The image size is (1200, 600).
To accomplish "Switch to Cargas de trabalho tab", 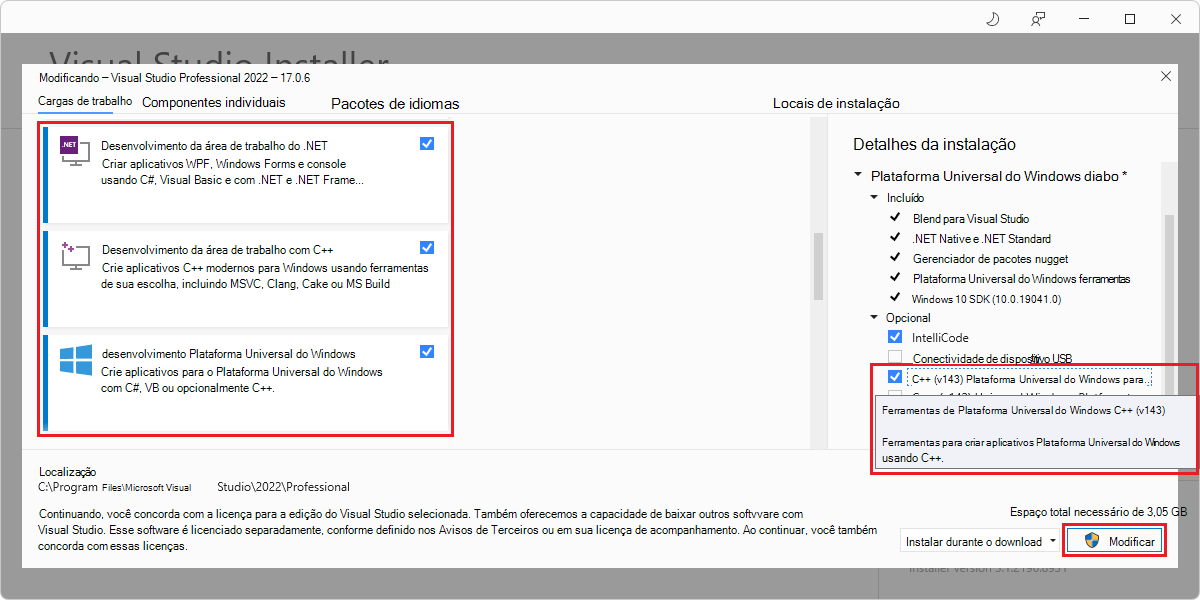I will coord(85,102).
